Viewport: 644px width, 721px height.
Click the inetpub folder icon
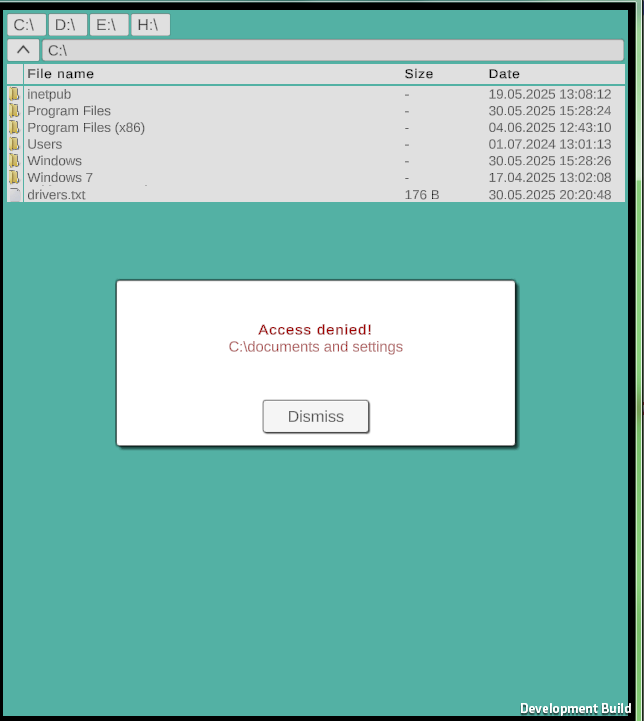point(14,94)
